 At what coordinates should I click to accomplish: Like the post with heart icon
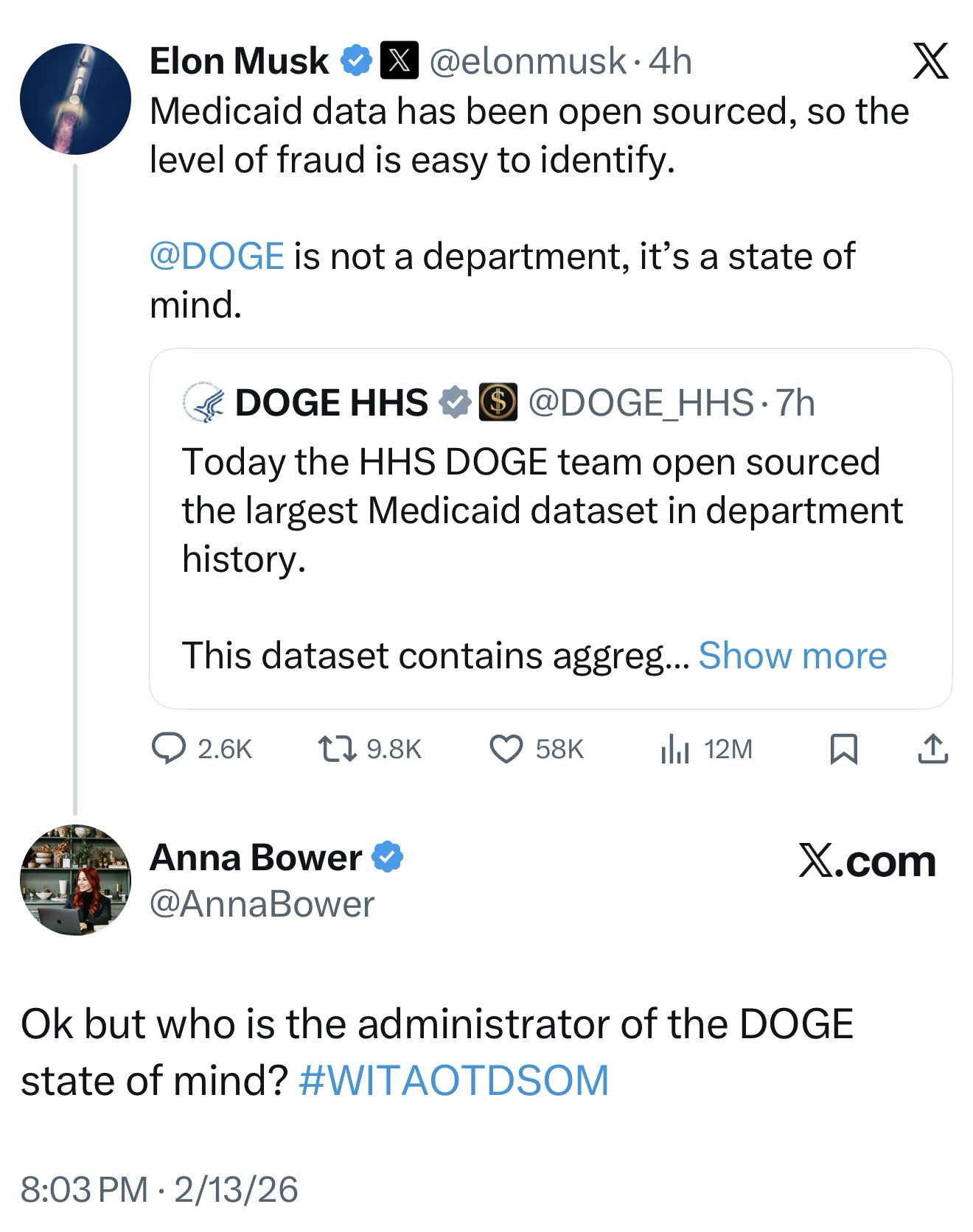click(506, 749)
